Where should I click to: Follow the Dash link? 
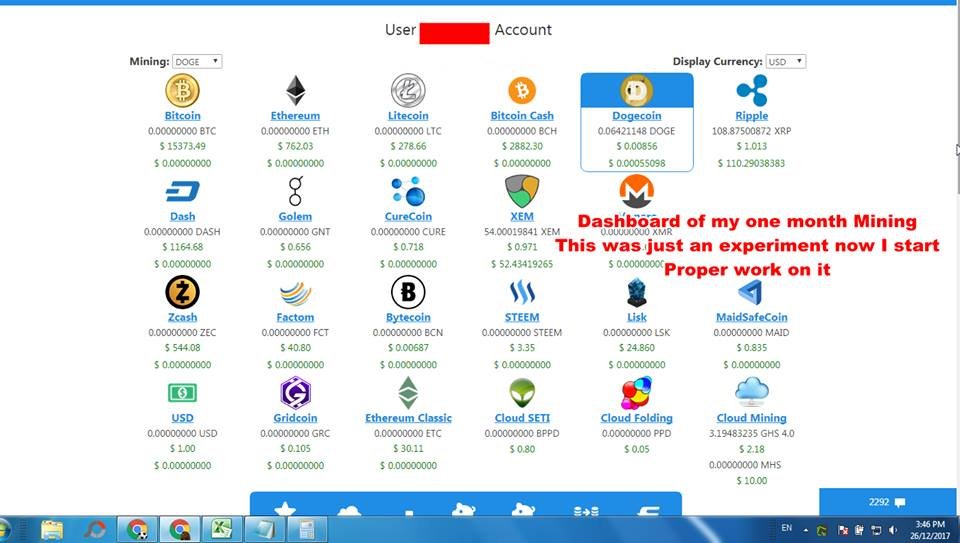pyautogui.click(x=182, y=217)
